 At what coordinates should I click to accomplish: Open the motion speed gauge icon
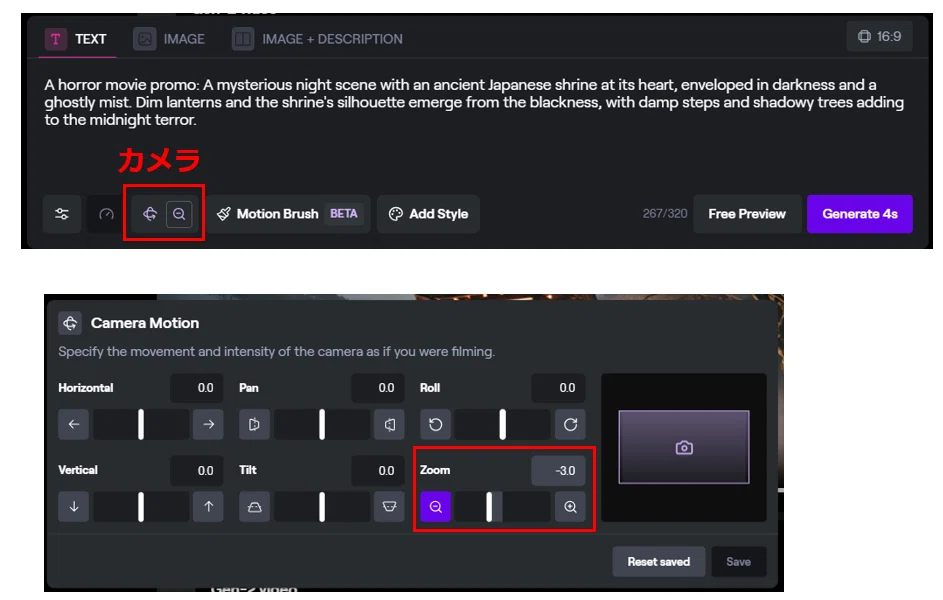point(106,214)
